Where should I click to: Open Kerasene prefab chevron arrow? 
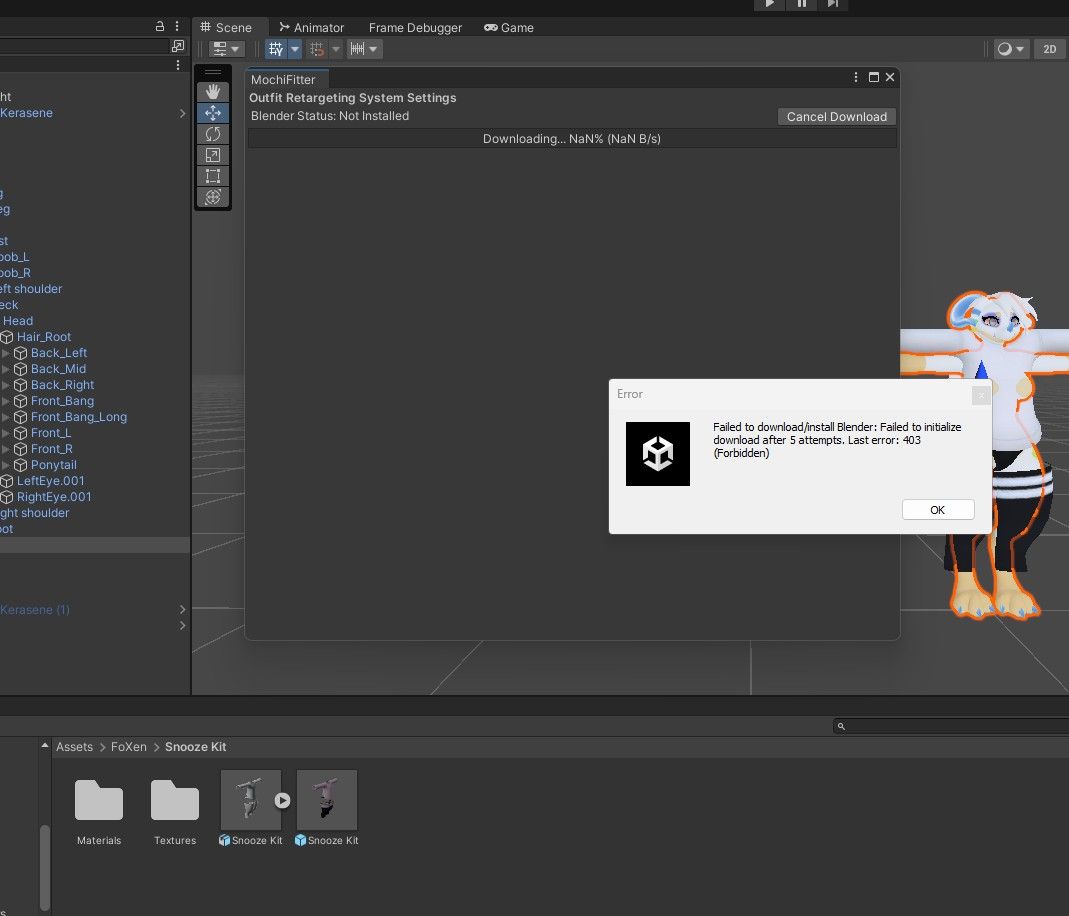182,113
